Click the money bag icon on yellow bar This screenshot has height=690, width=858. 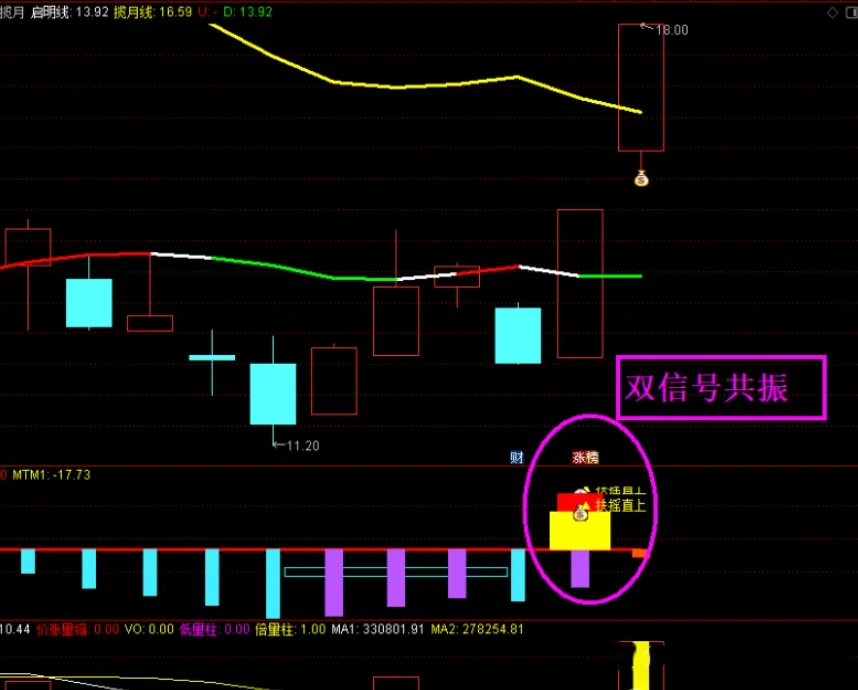tap(579, 513)
